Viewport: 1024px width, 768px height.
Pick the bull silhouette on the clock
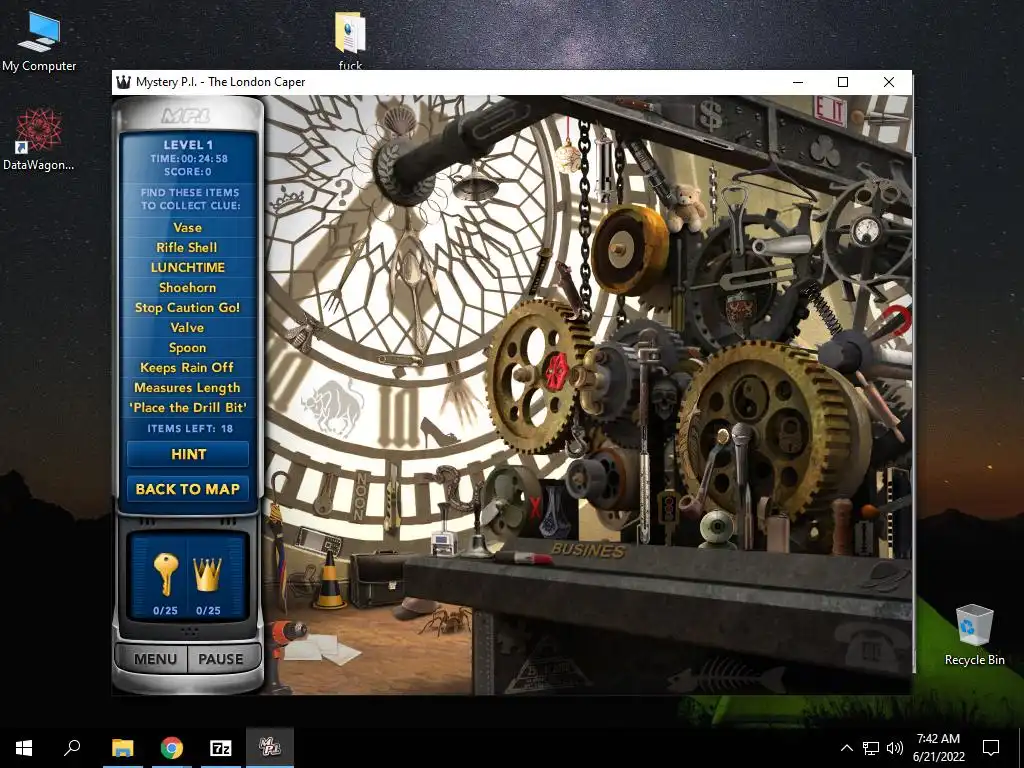coord(332,408)
